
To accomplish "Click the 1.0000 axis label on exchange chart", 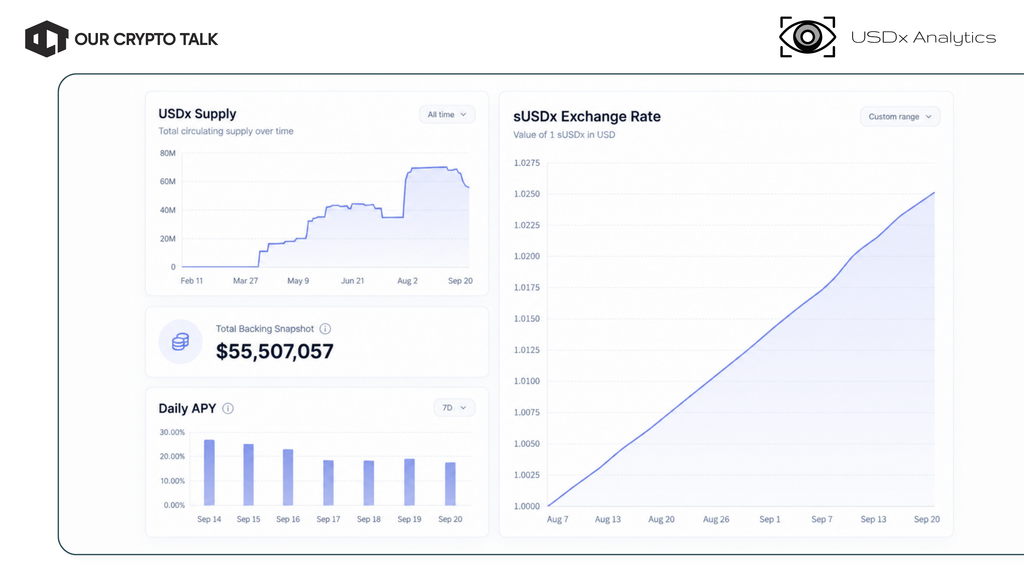I will pos(527,506).
